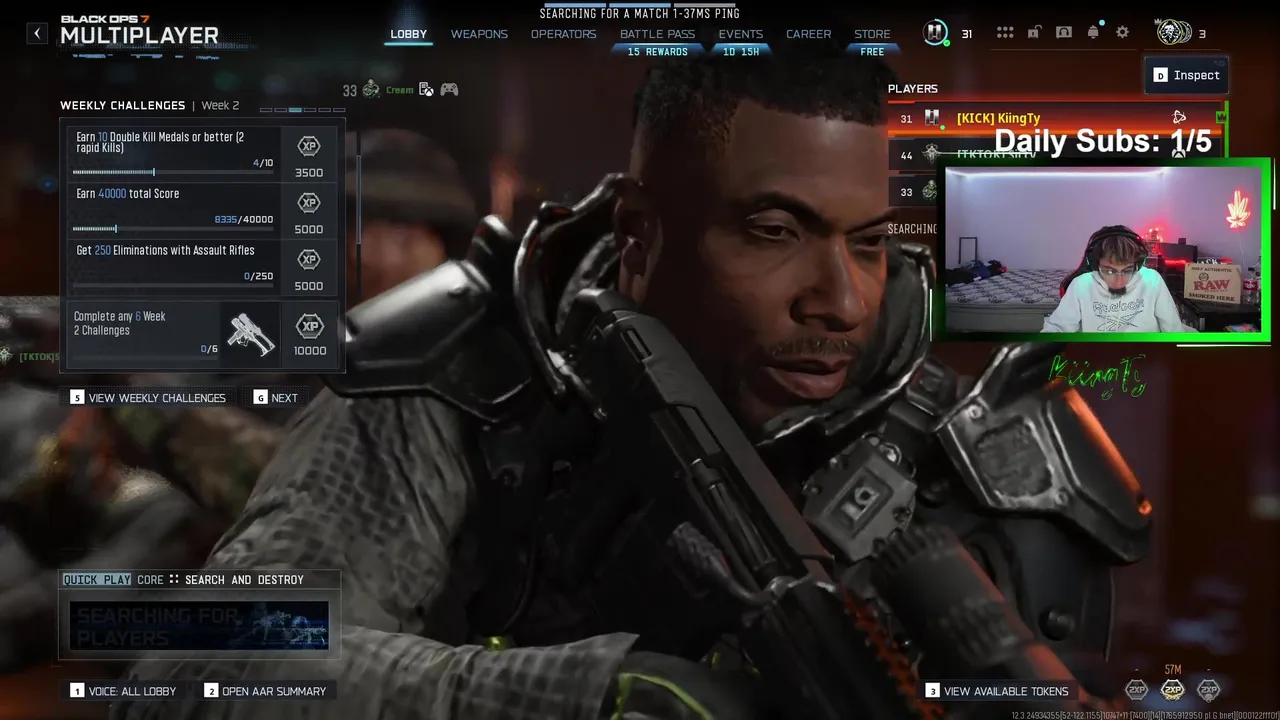Click the Double Kill challenge progress bar
This screenshot has width=1280, height=720.
(173, 173)
